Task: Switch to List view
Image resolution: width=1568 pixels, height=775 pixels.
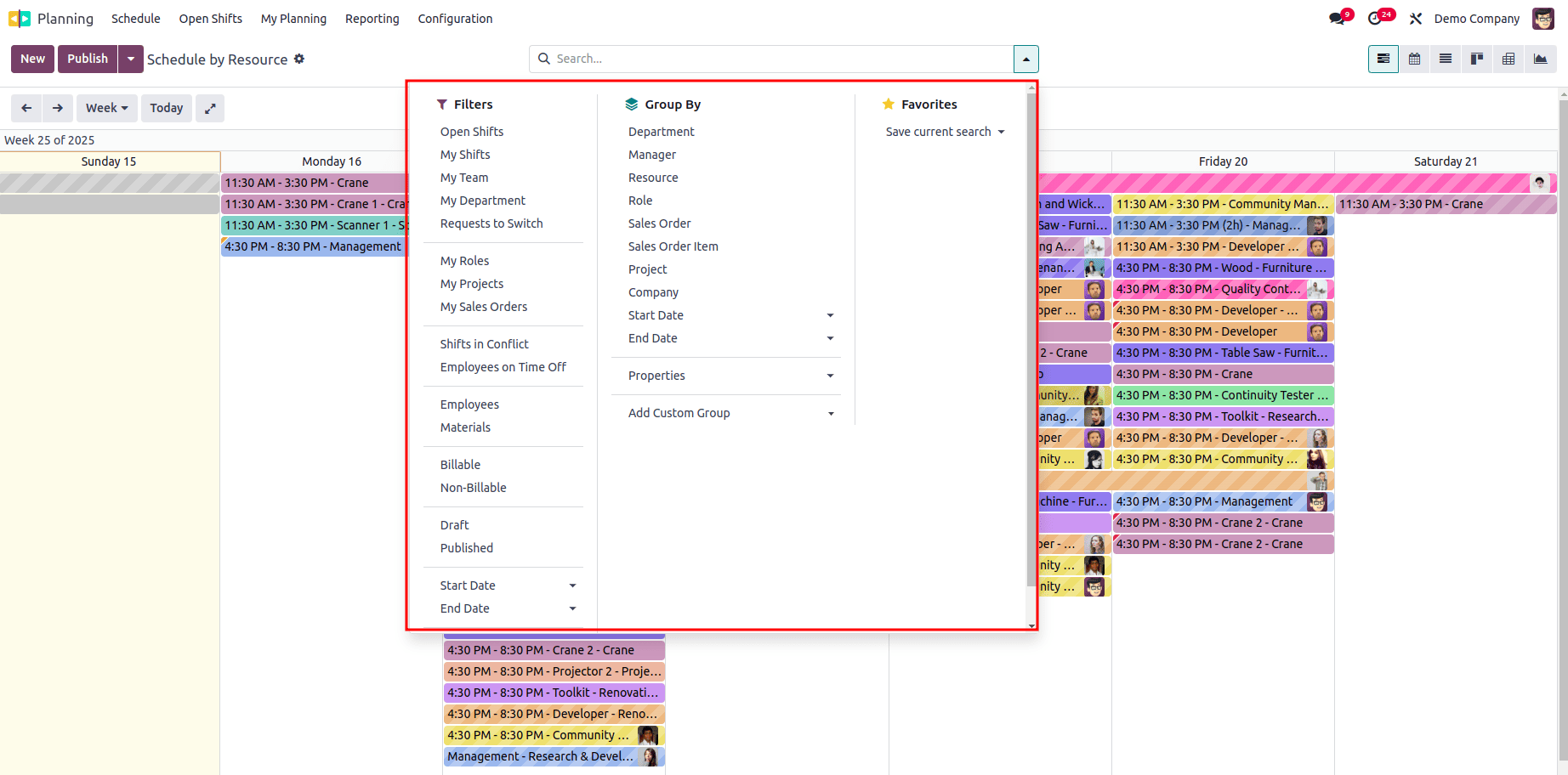Action: click(1446, 59)
